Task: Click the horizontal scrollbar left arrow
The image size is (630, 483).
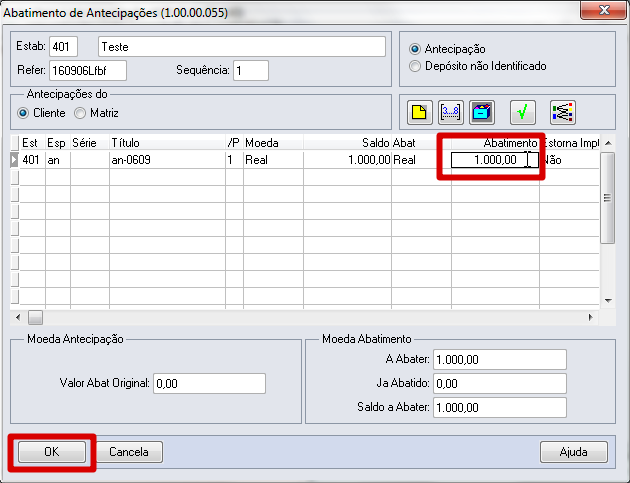Action: coord(18,317)
